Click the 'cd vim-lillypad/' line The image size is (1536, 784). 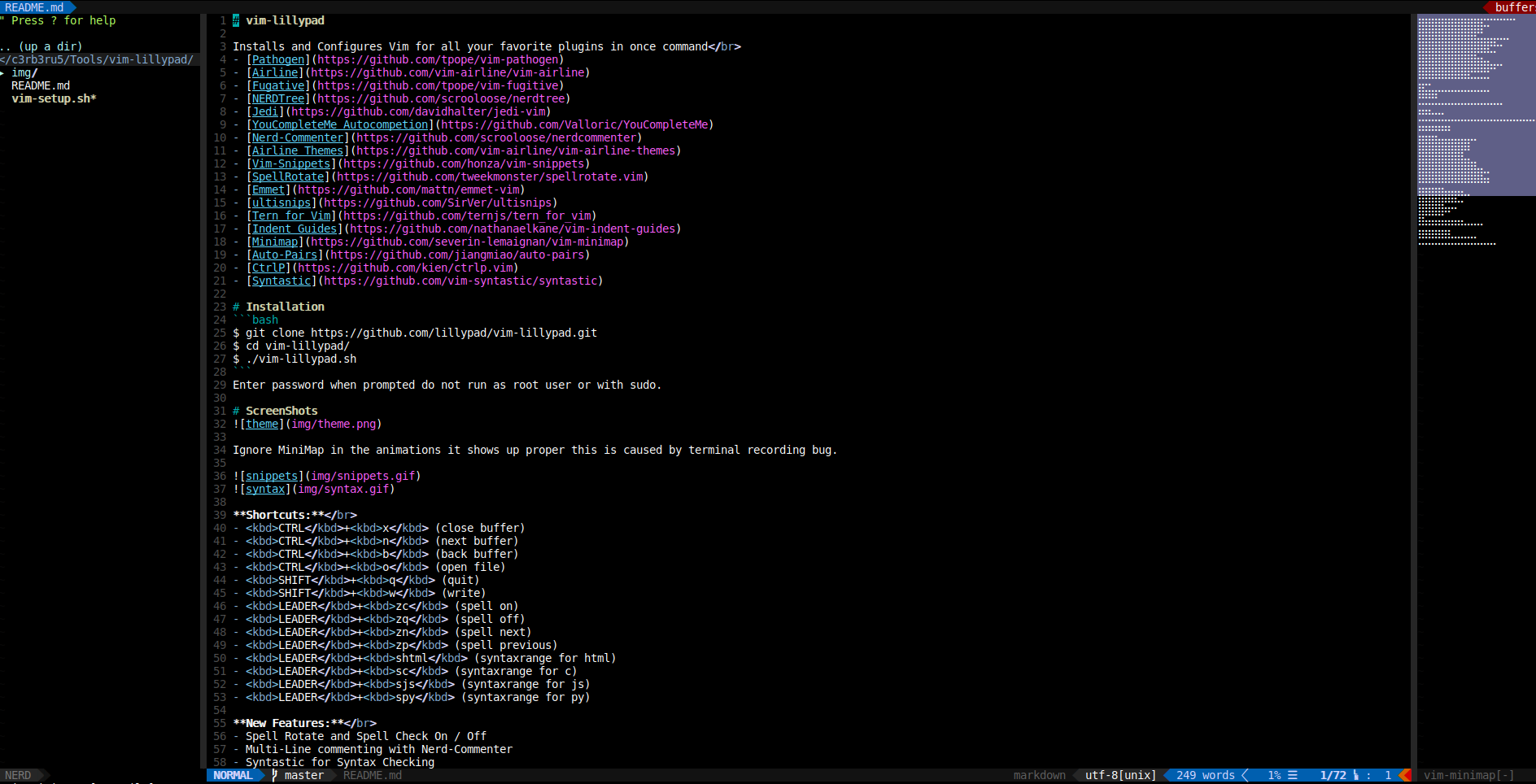(x=291, y=346)
